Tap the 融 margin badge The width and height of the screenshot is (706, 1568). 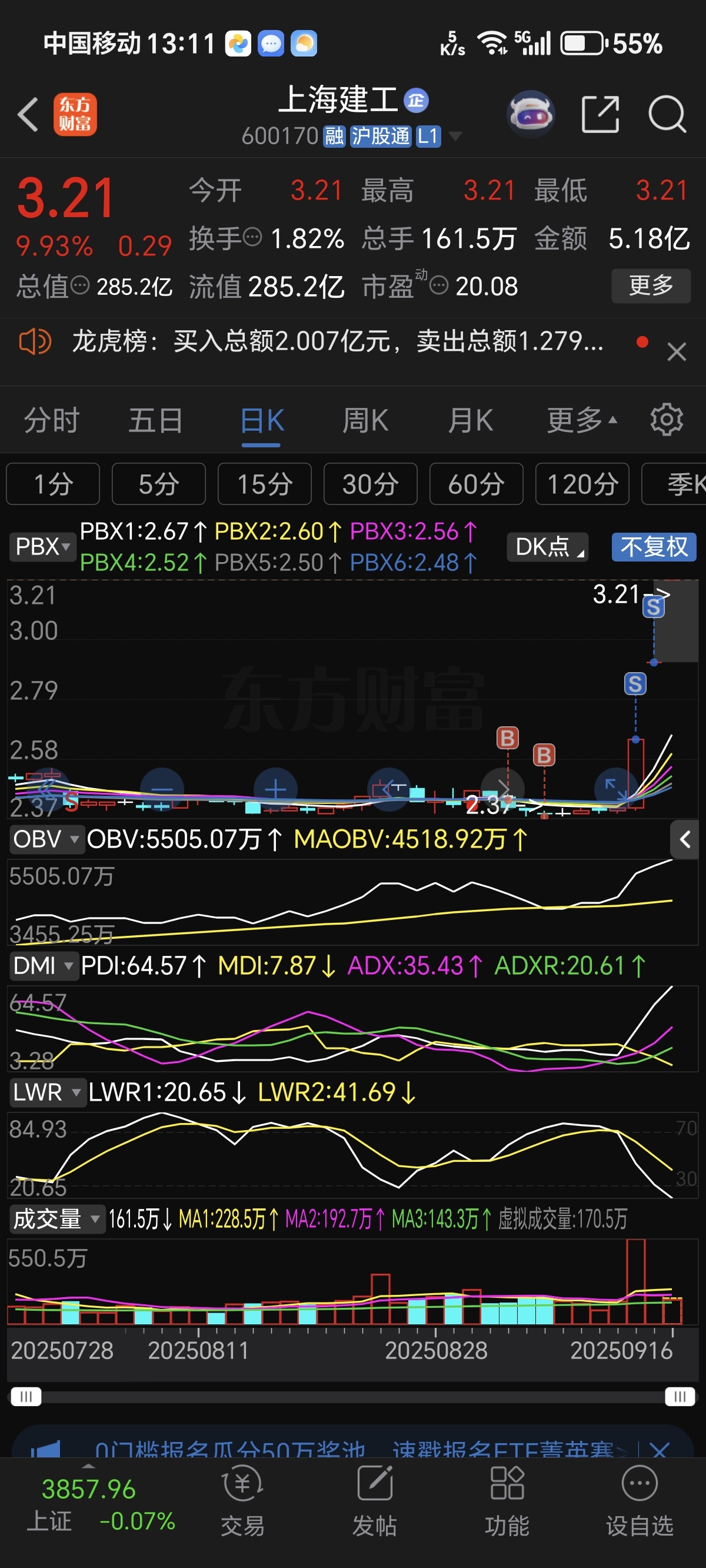[334, 137]
